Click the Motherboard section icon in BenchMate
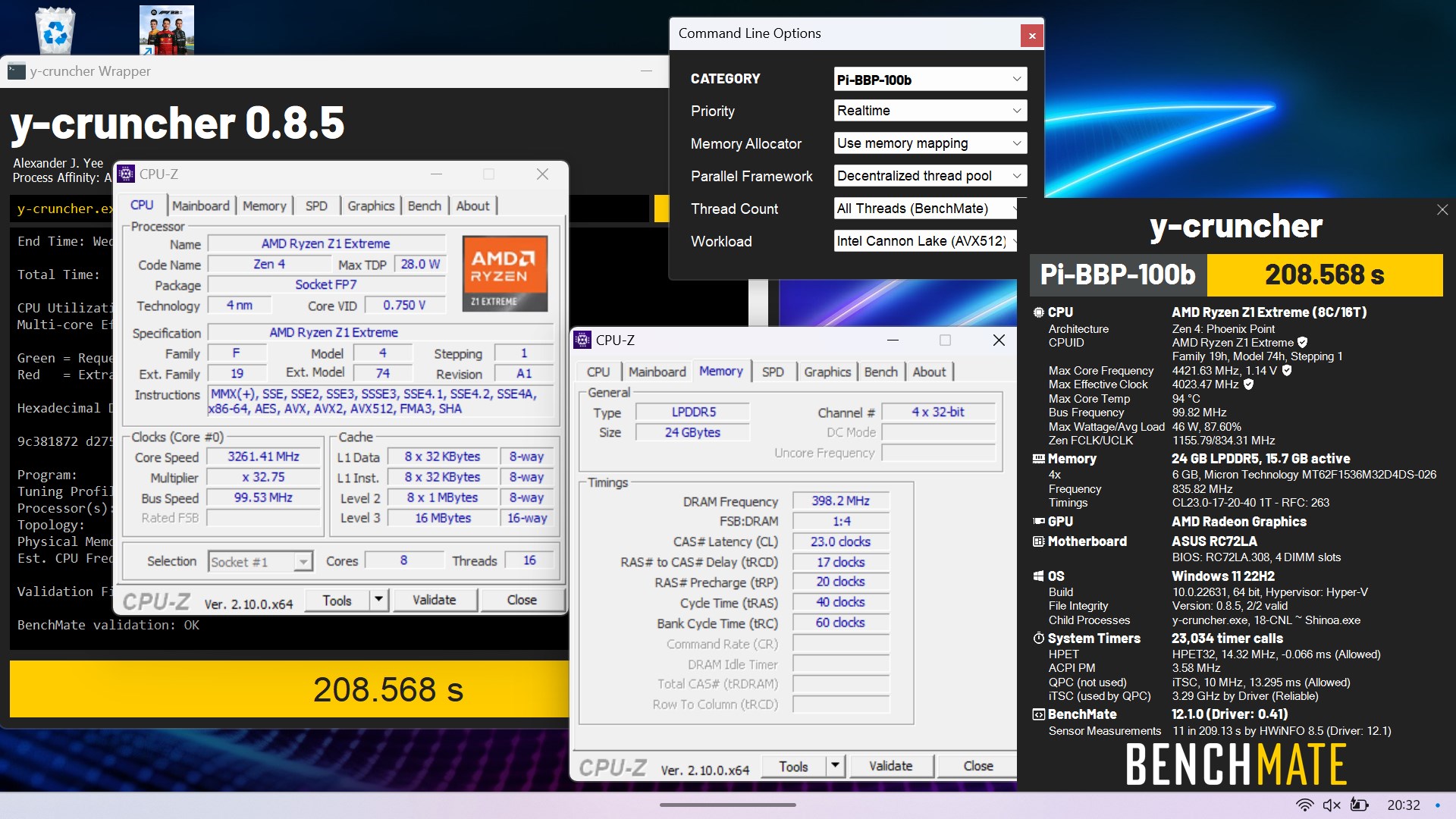 coord(1038,541)
